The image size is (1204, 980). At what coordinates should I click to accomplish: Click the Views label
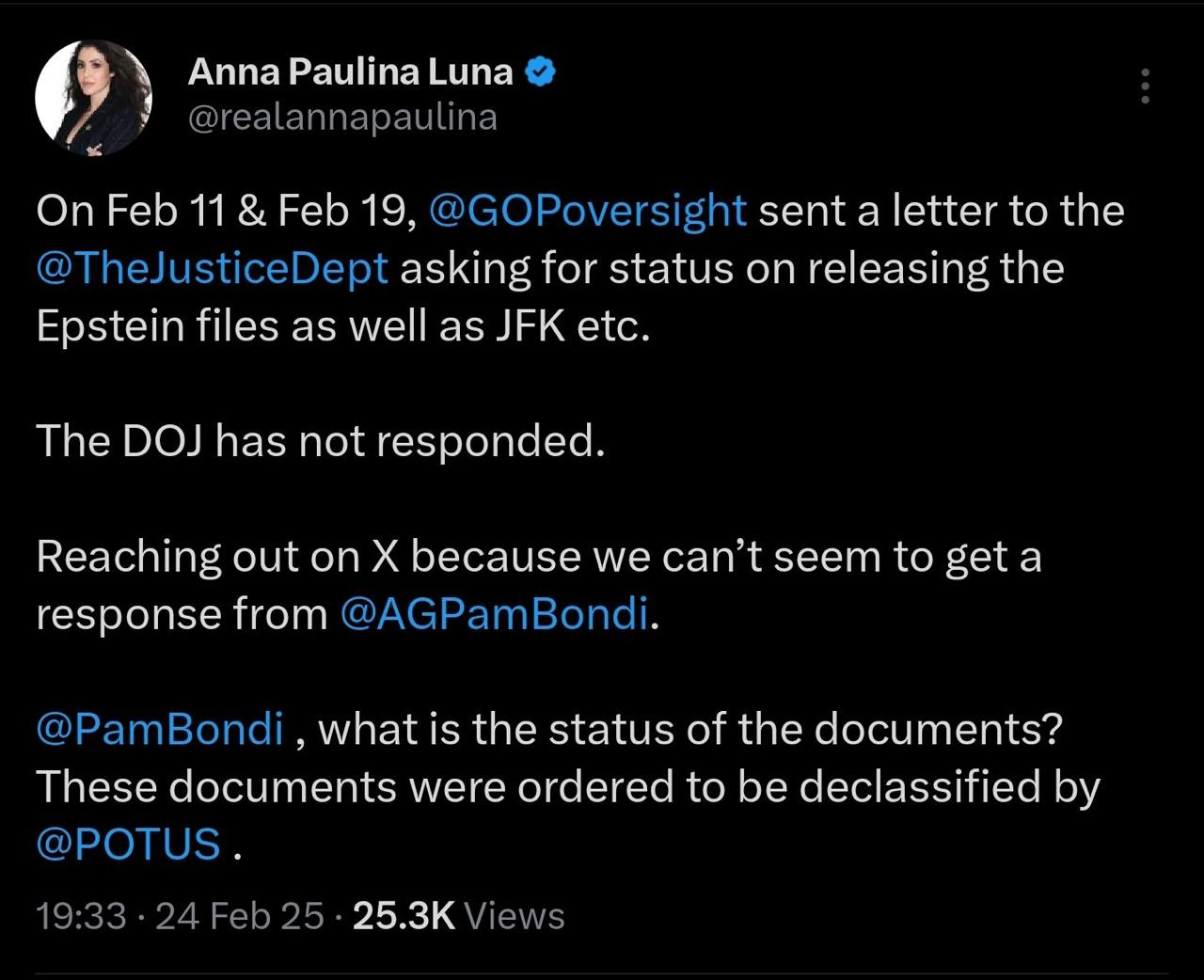pos(515,915)
